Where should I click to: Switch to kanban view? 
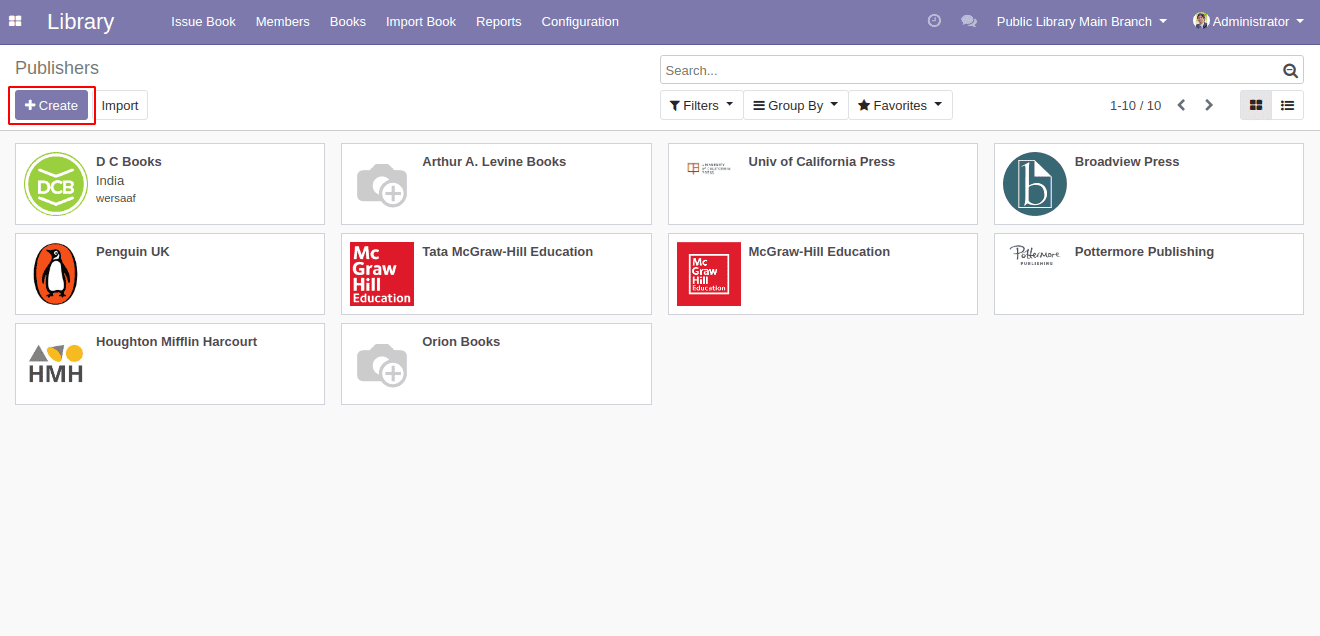[x=1256, y=105]
